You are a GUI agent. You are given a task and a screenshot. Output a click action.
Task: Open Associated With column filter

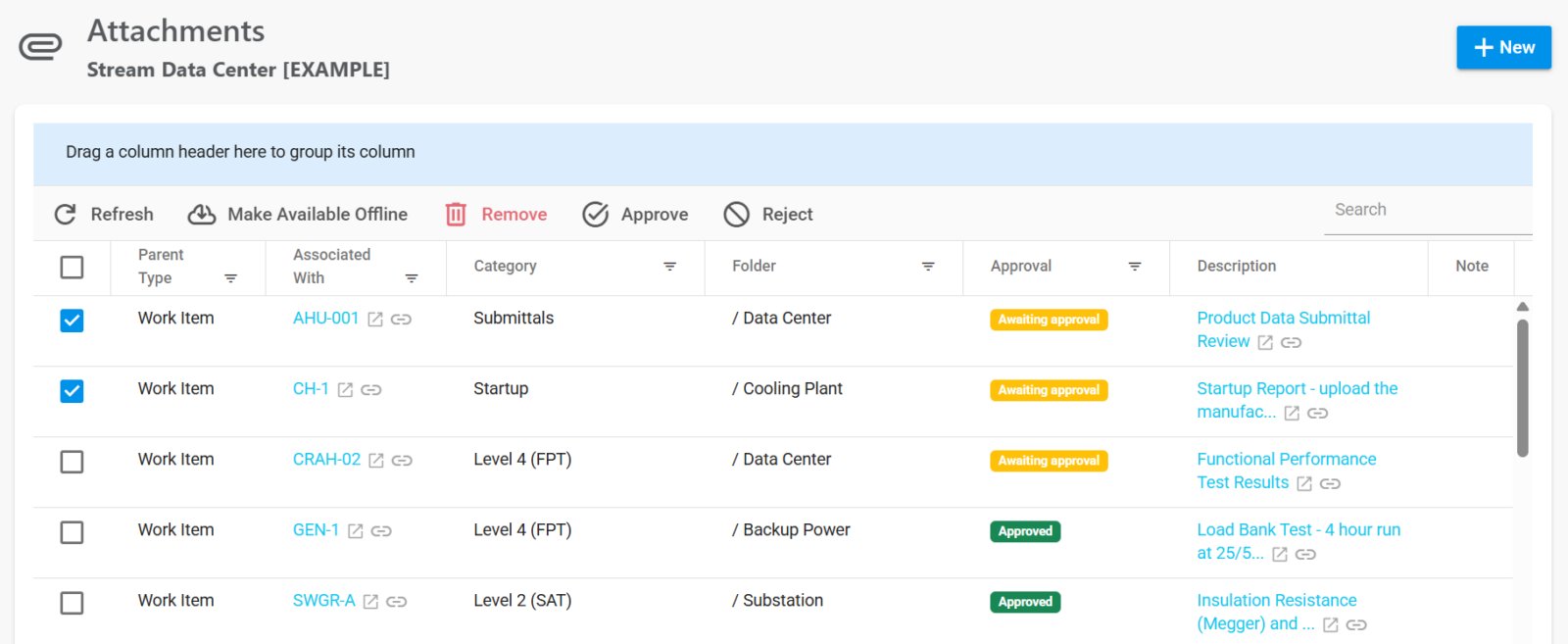tap(412, 278)
